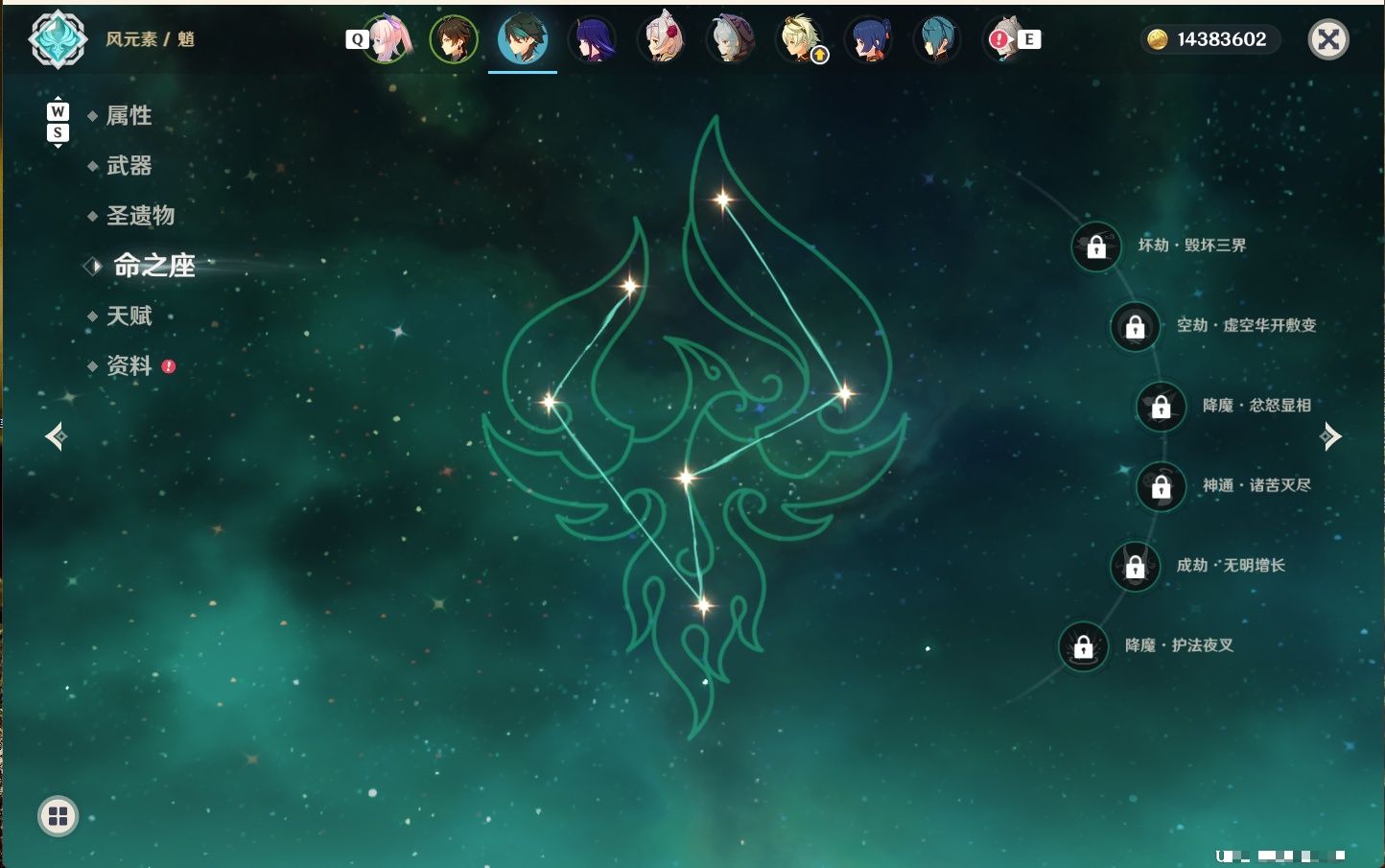The height and width of the screenshot is (868, 1385).
Task: Select the locked 空劫·虚空华开敷变 constellation icon
Action: [1136, 327]
